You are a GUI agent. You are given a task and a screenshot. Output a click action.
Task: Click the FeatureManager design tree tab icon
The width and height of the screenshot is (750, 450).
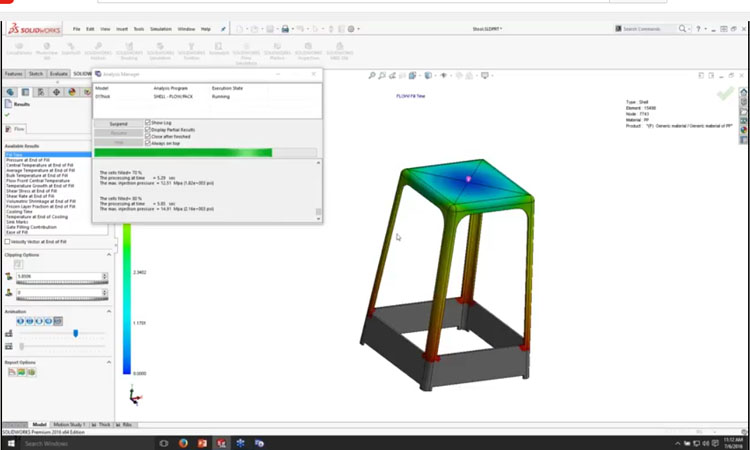[11, 92]
